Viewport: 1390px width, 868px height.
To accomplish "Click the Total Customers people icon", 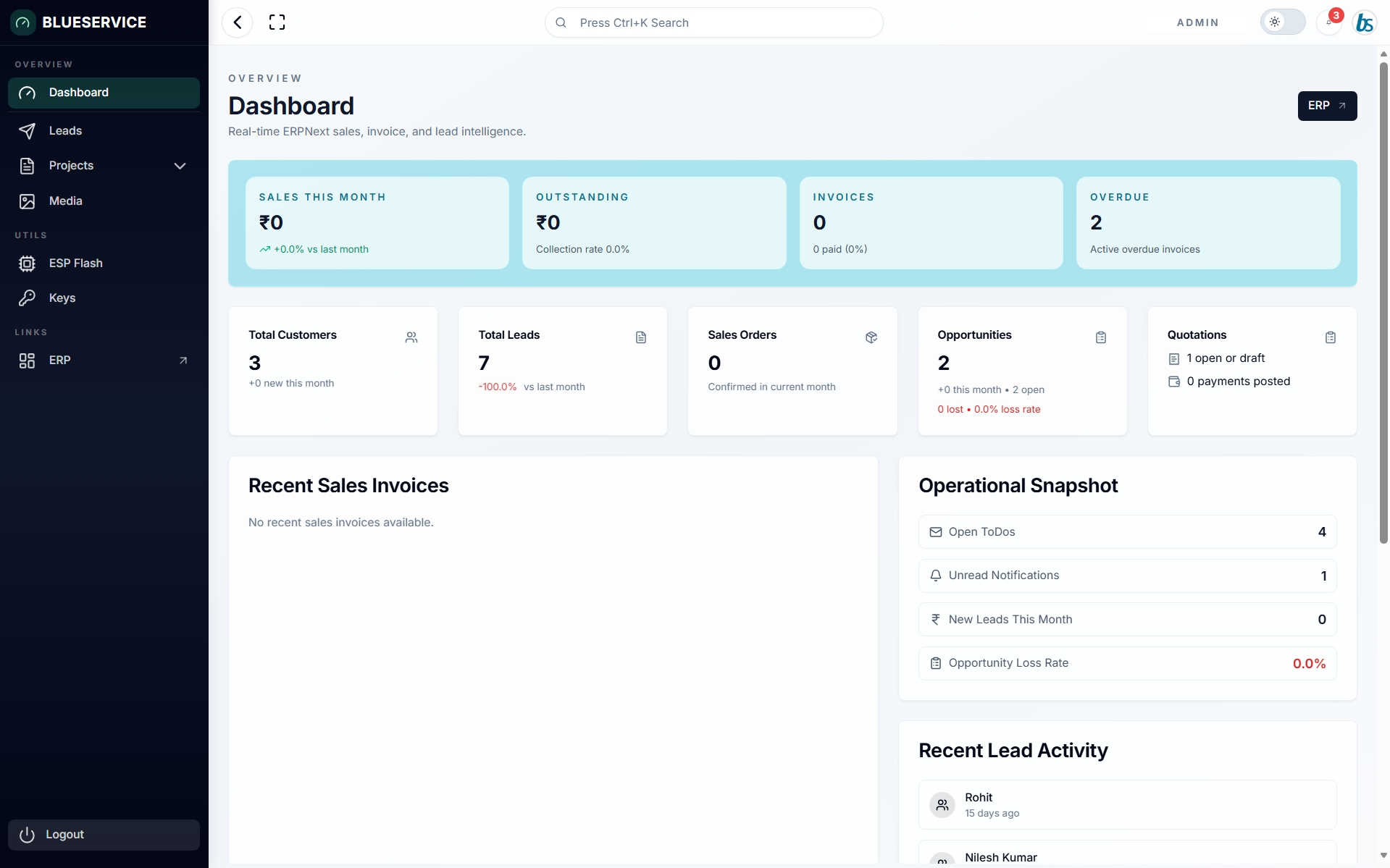I will pos(411,337).
